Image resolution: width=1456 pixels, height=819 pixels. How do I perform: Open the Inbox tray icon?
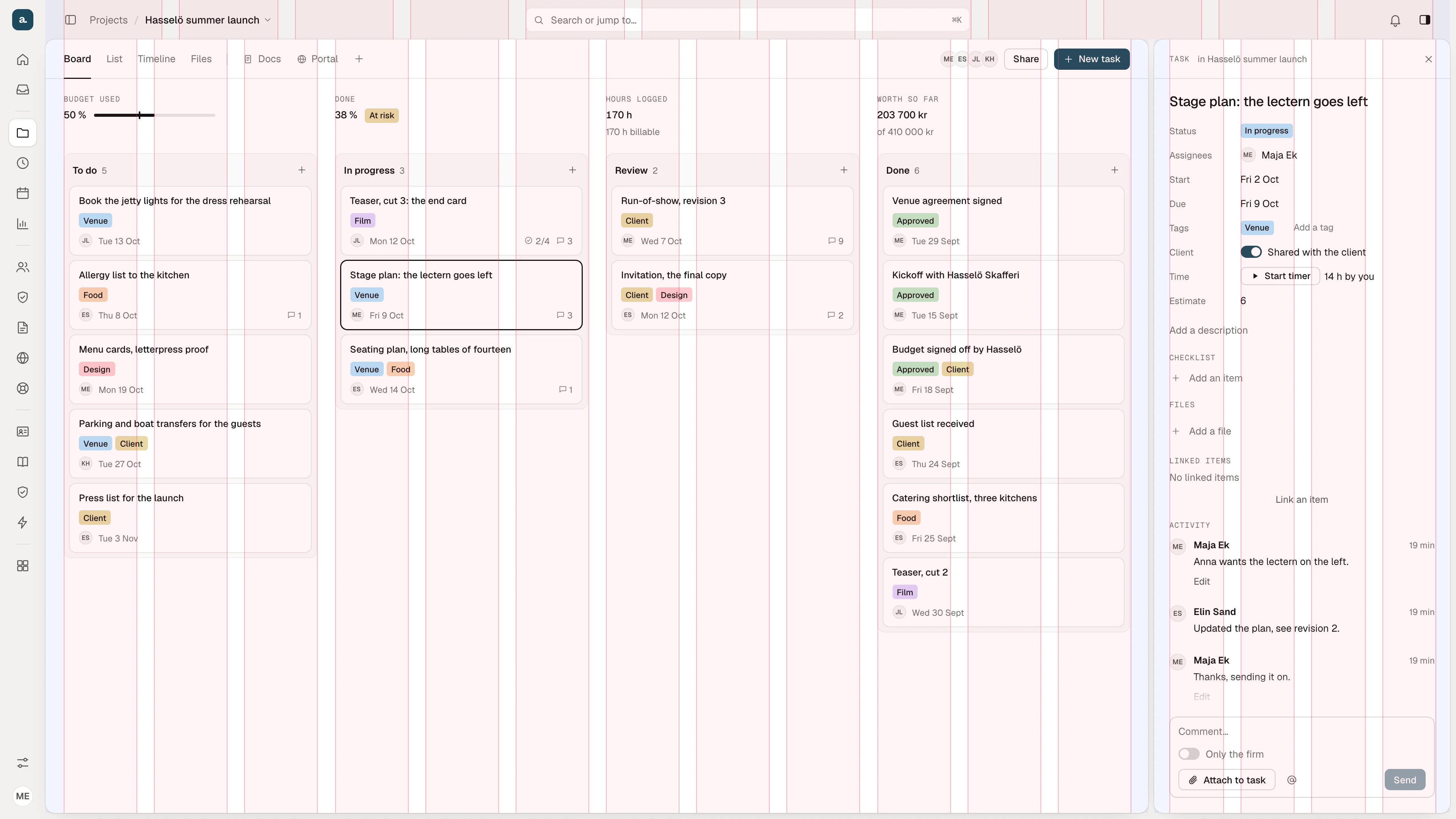tap(23, 89)
